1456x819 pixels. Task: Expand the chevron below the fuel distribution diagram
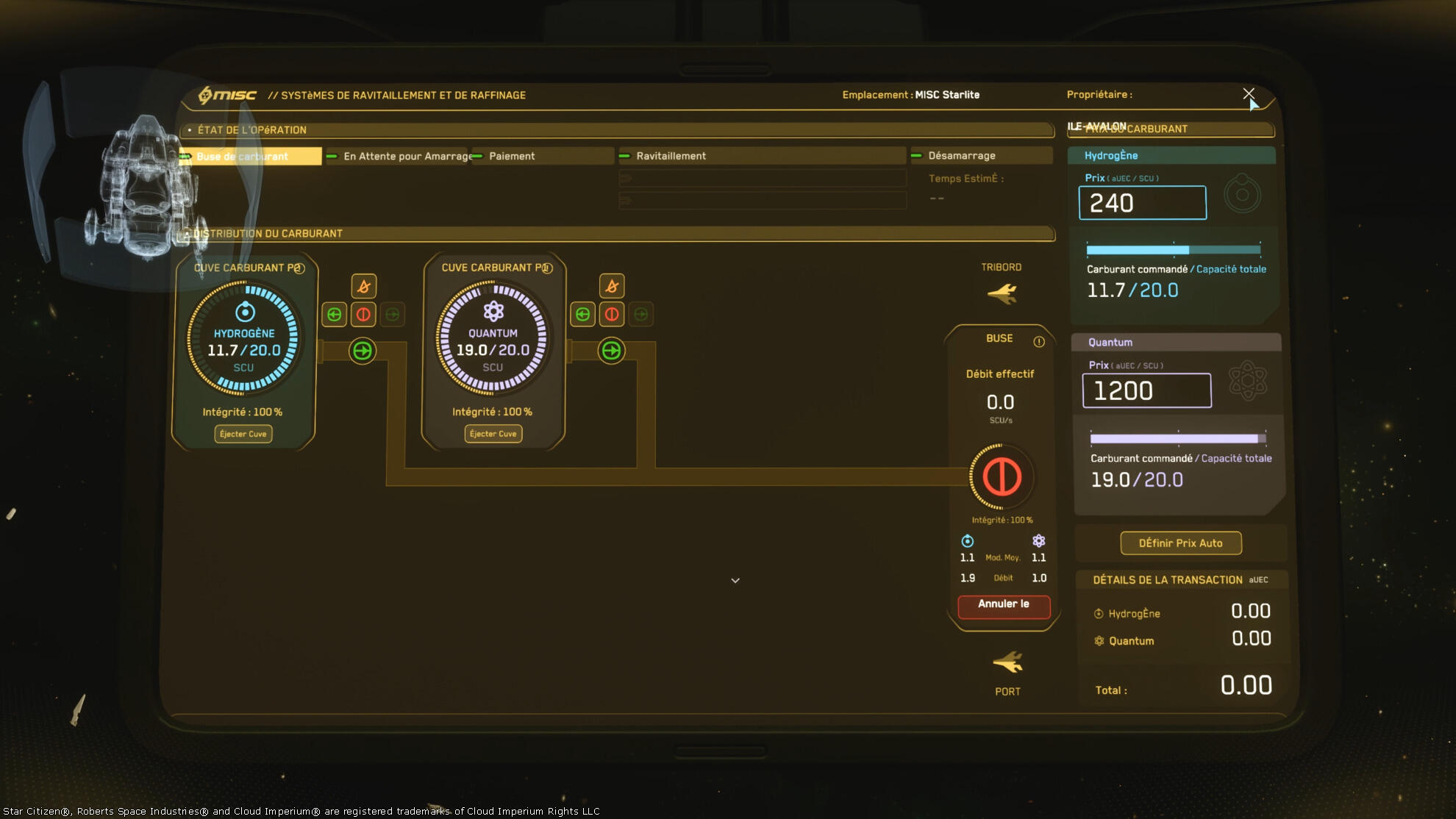click(735, 581)
